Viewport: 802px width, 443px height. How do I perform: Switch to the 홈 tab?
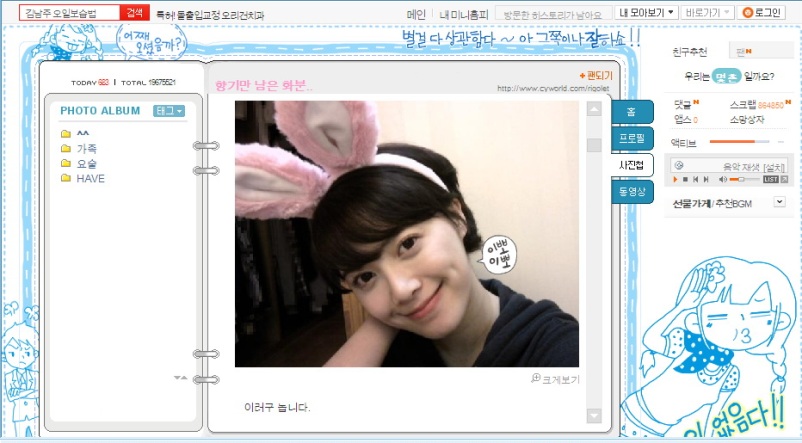click(x=632, y=112)
